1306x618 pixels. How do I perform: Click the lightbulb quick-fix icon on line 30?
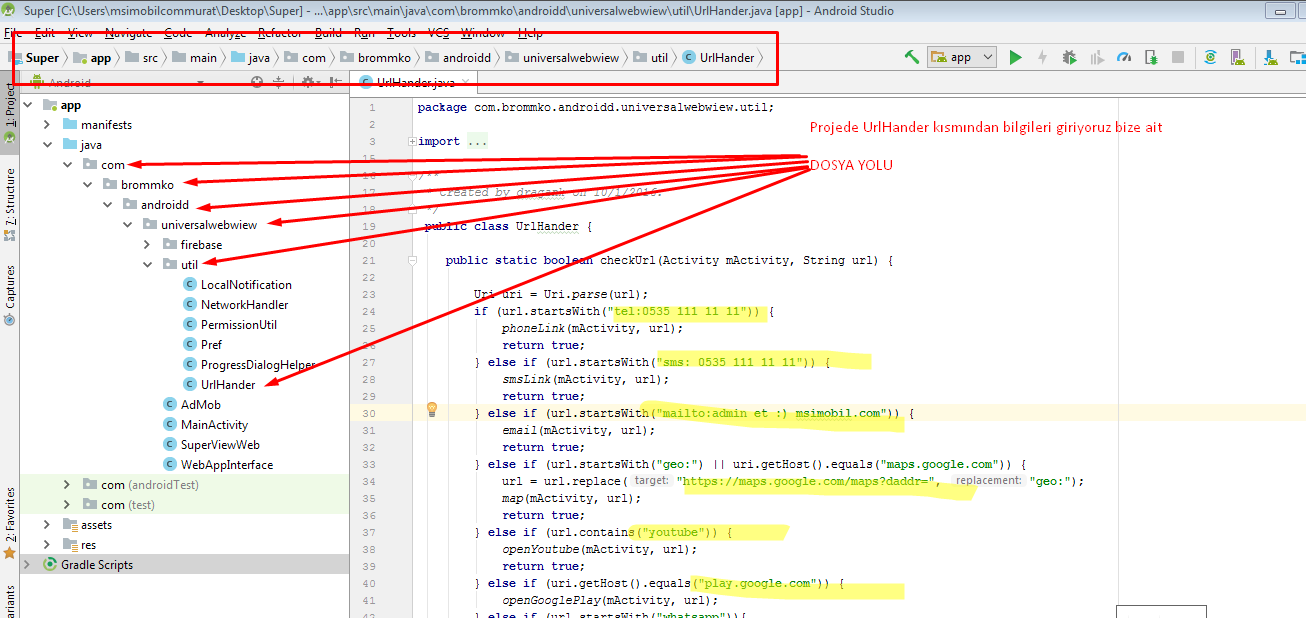click(432, 409)
